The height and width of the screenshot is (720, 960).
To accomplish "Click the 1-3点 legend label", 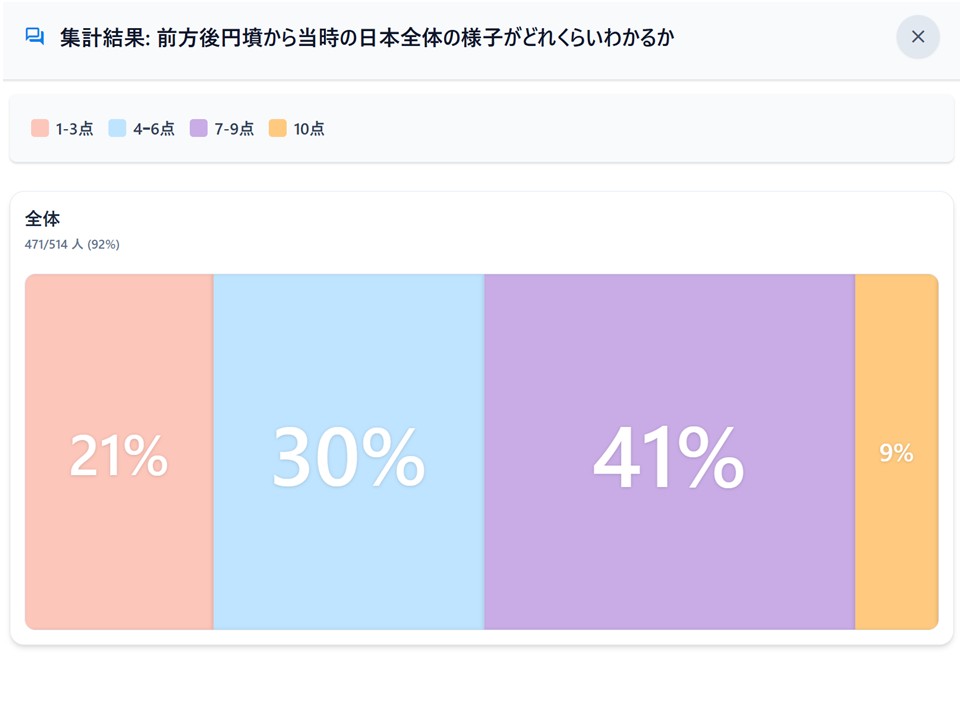I will click(74, 129).
